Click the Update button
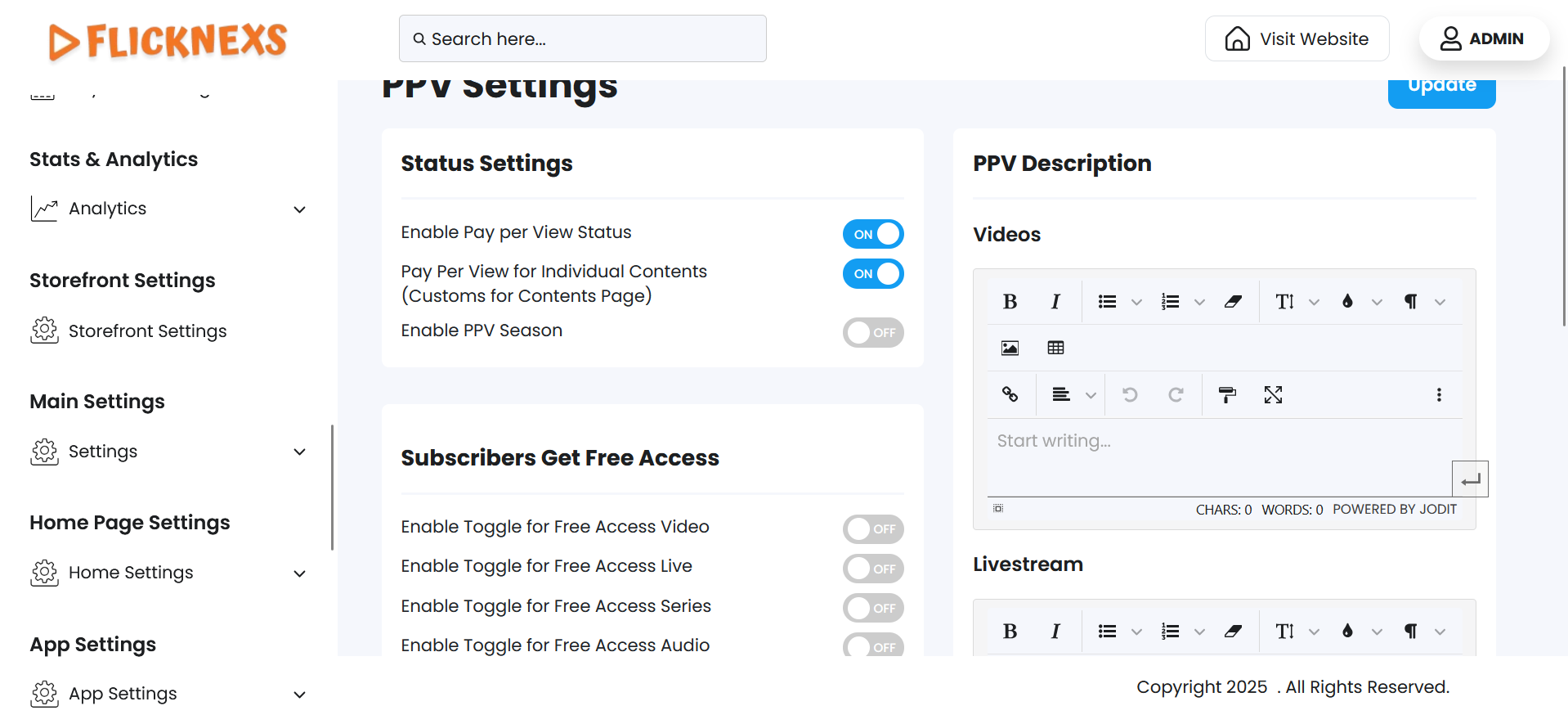The width and height of the screenshot is (1568, 715). [x=1441, y=88]
